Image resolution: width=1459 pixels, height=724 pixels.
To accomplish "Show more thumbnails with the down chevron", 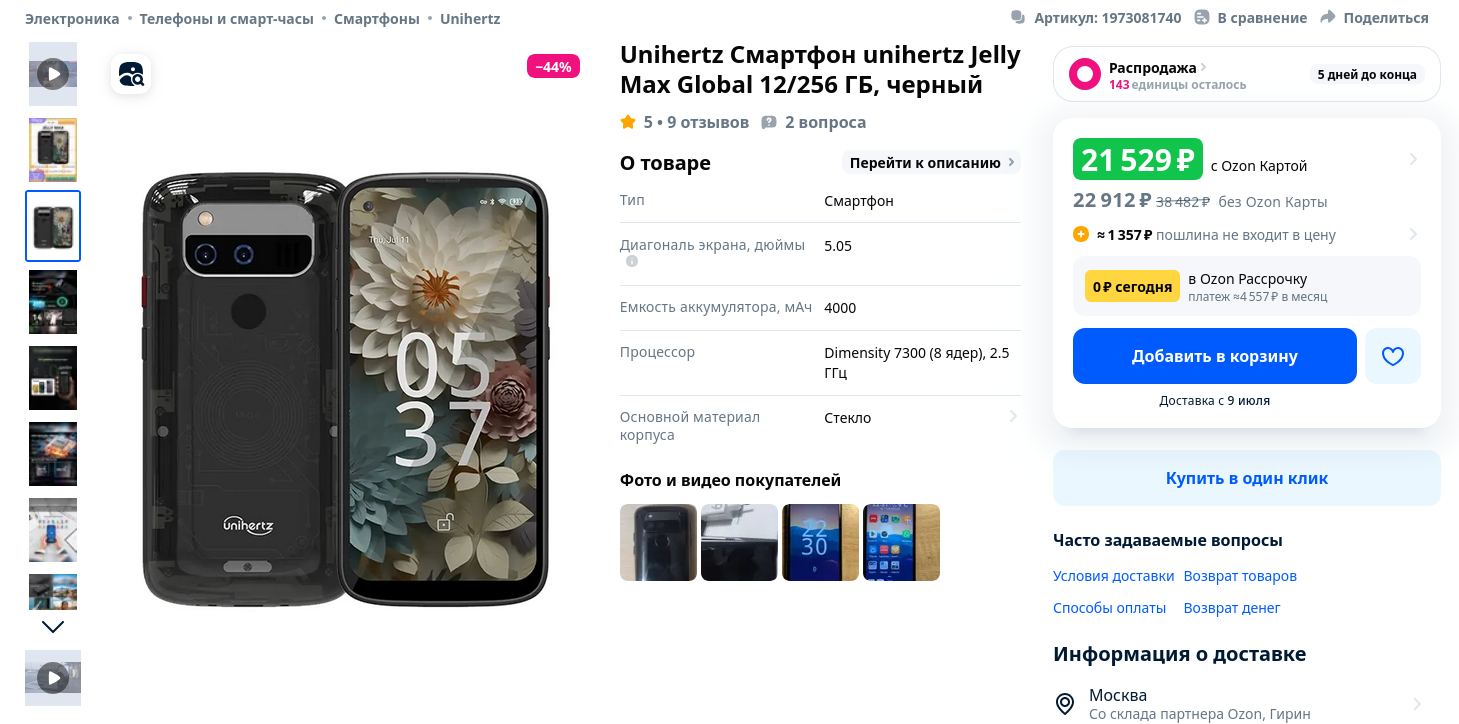I will (53, 627).
